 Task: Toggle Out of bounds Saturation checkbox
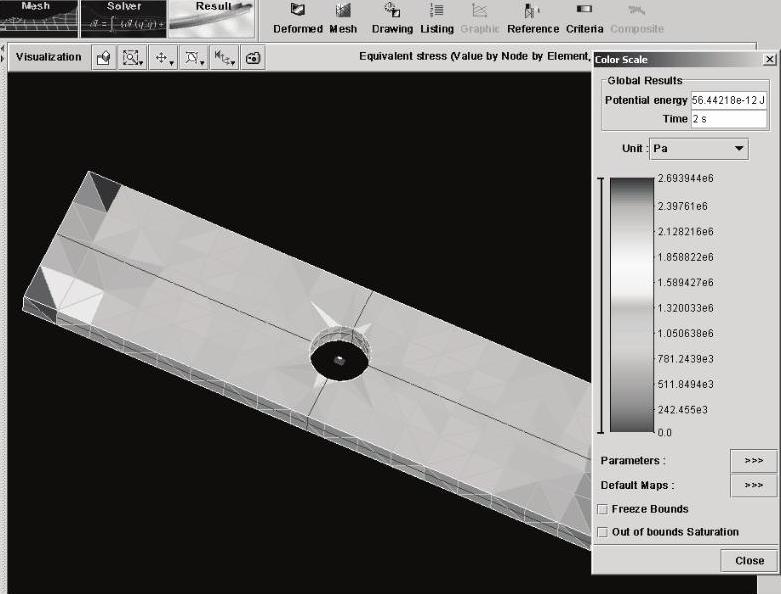[602, 532]
